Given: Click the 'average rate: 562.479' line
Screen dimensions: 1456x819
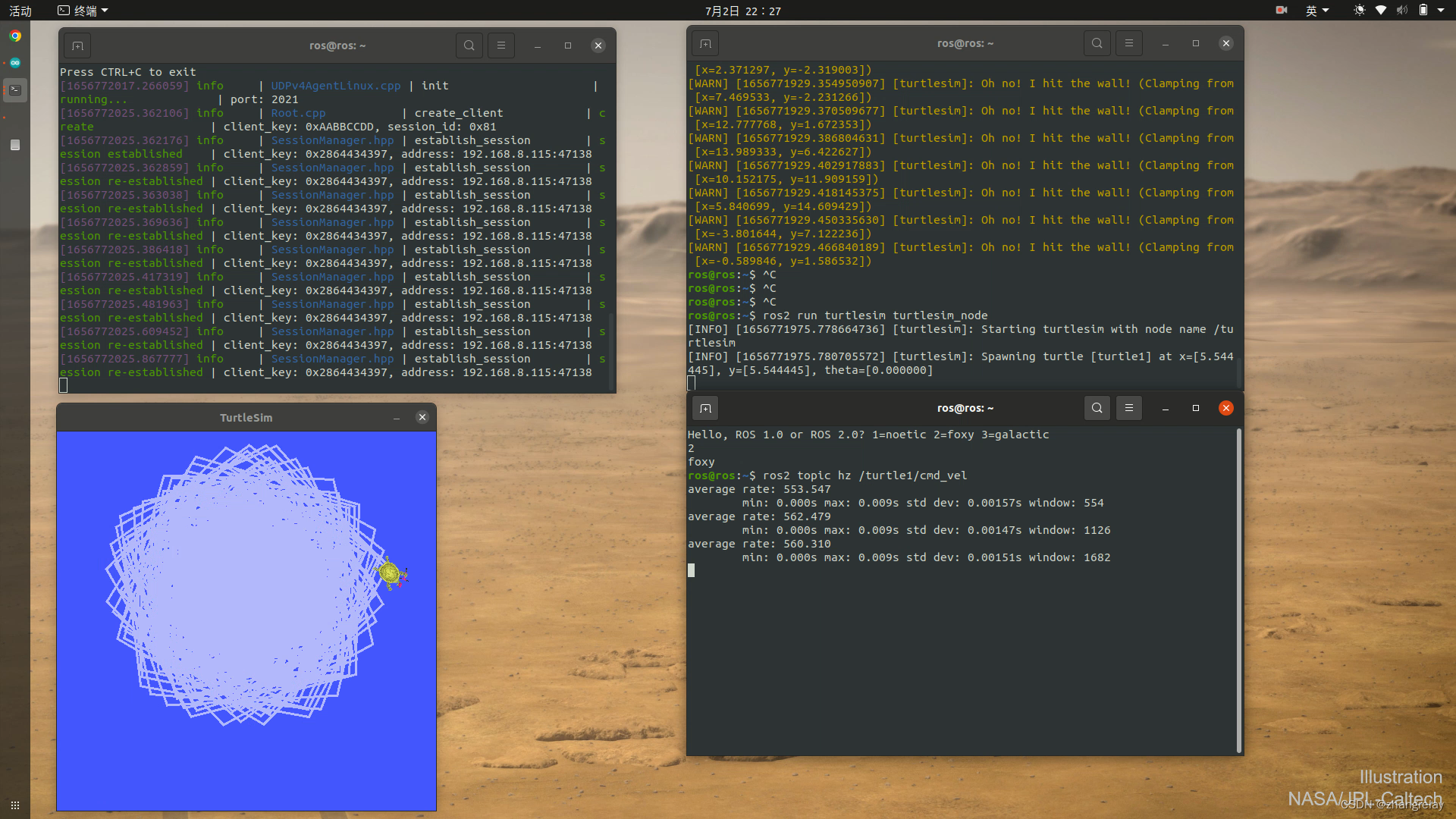Looking at the screenshot, I should coord(759,516).
